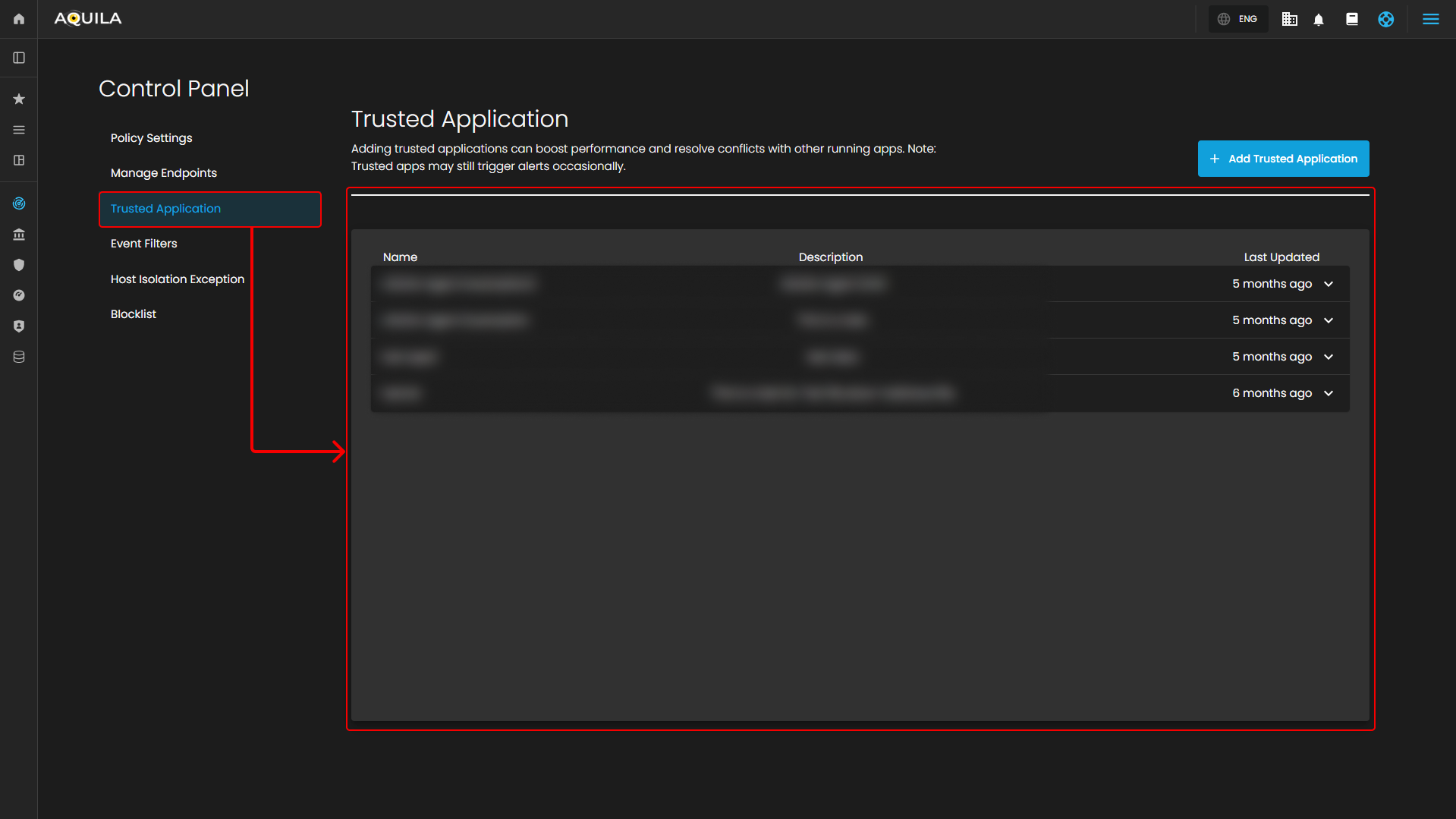Open the documentation book icon
Screen dimensions: 1456x819
pos(1352,20)
